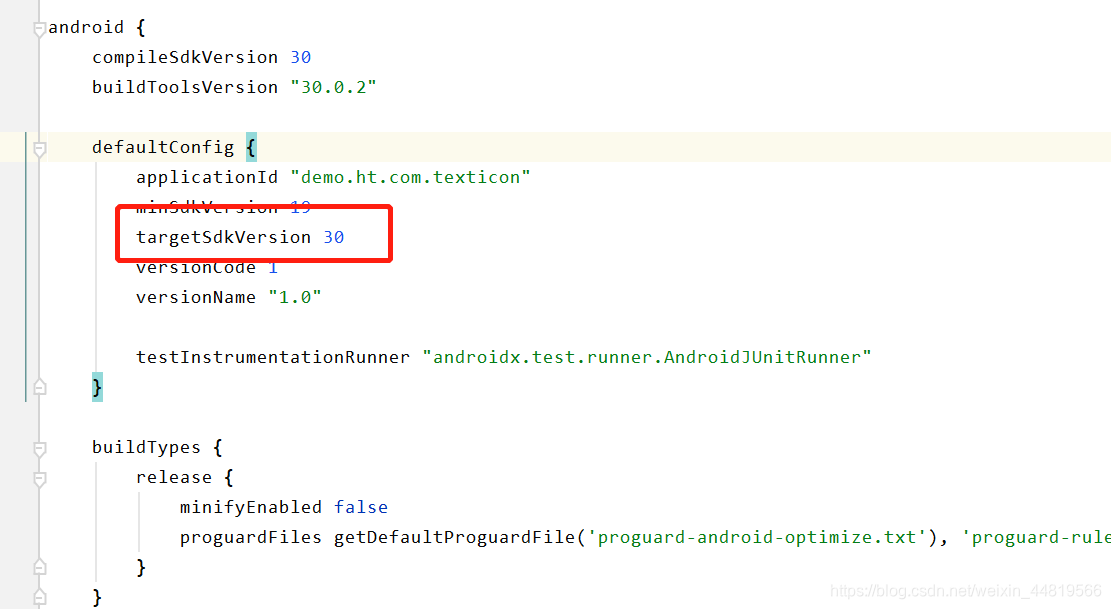Click the defaultConfig closing brace fold marker
This screenshot has width=1111, height=609.
point(40,387)
